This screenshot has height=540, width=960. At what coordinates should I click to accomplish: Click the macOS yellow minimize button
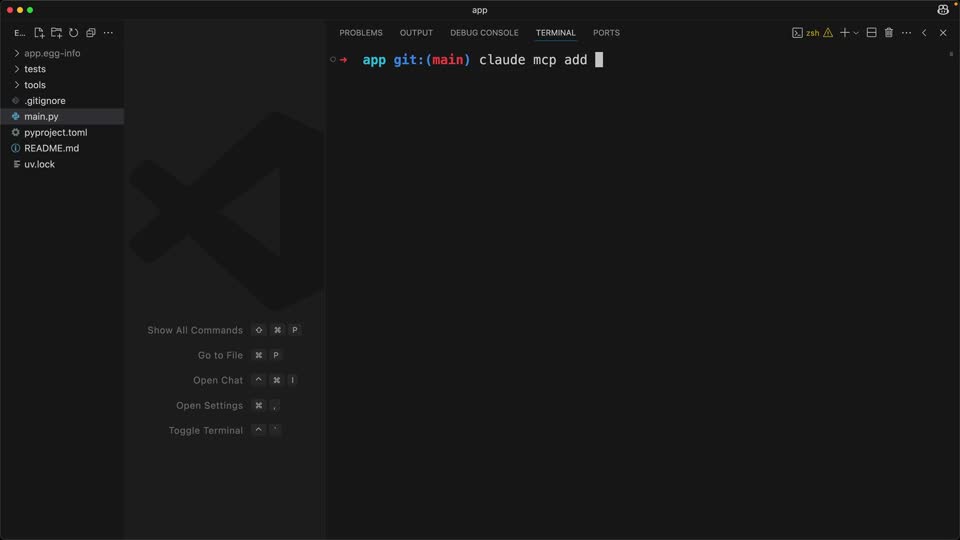click(x=20, y=10)
